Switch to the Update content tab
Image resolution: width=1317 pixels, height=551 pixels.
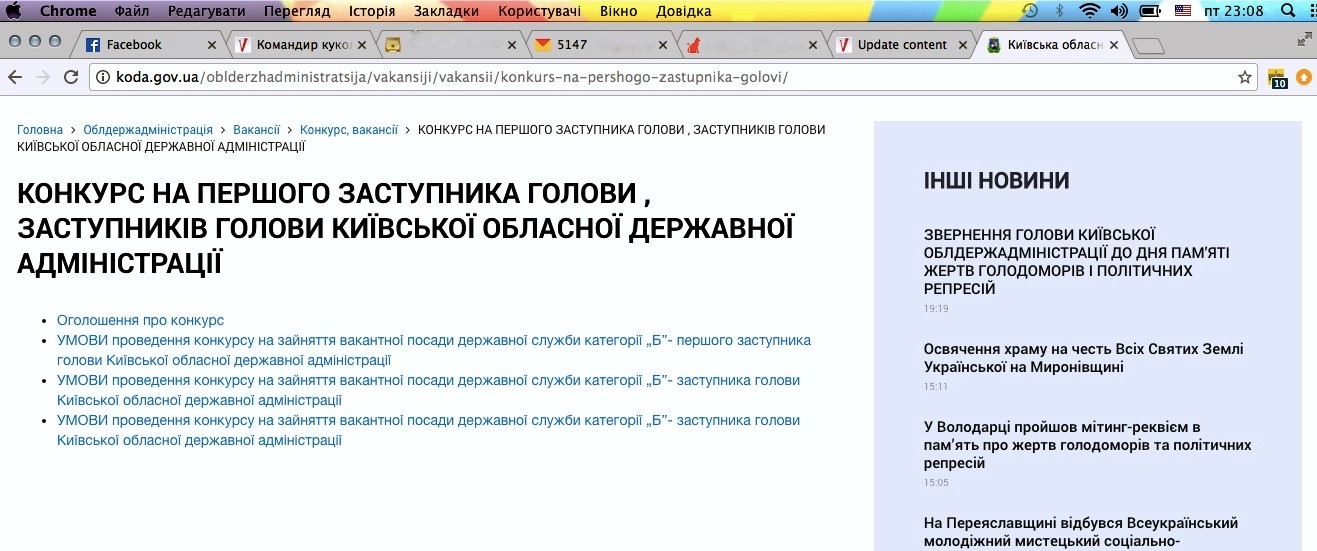point(899,45)
